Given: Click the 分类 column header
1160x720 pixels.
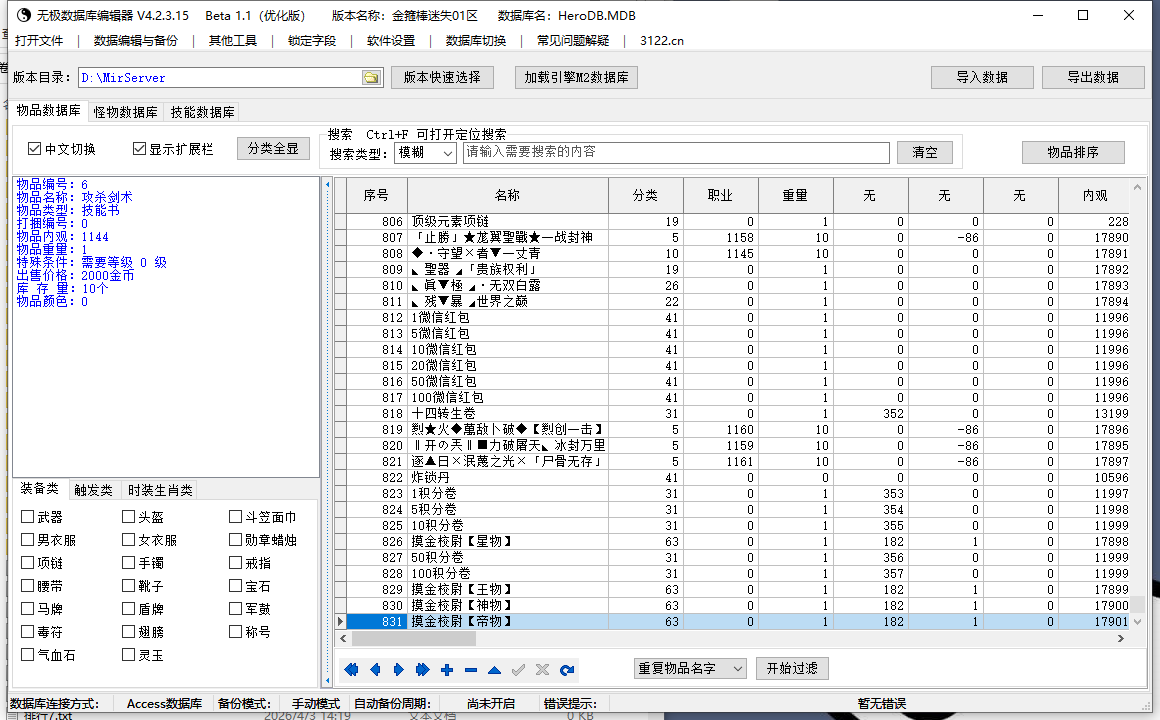Looking at the screenshot, I should [x=645, y=195].
